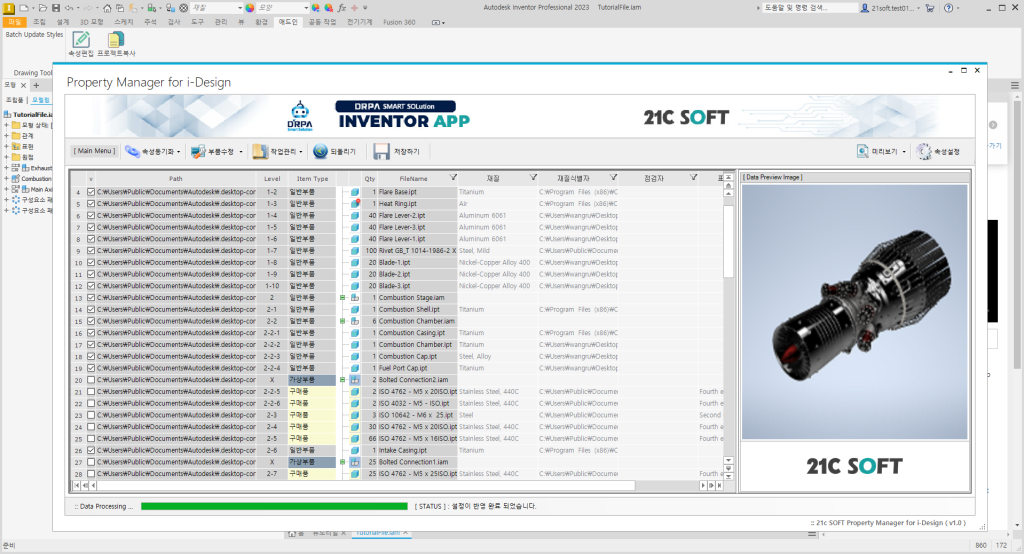Click the Open folder icon in quick access toolbar
1024x554 pixels.
tap(42, 8)
